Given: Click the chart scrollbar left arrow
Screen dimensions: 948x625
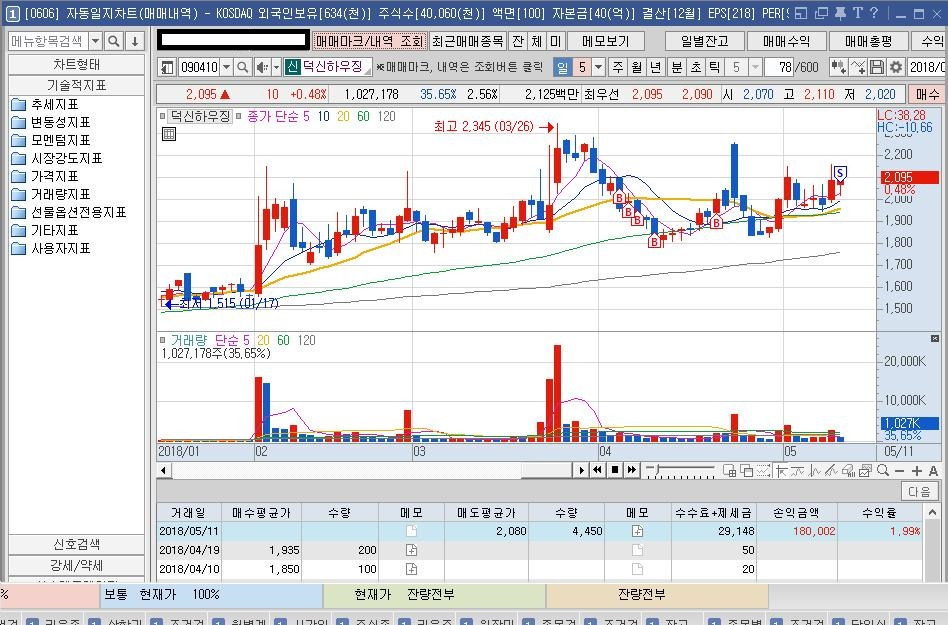Looking at the screenshot, I should click(163, 470).
